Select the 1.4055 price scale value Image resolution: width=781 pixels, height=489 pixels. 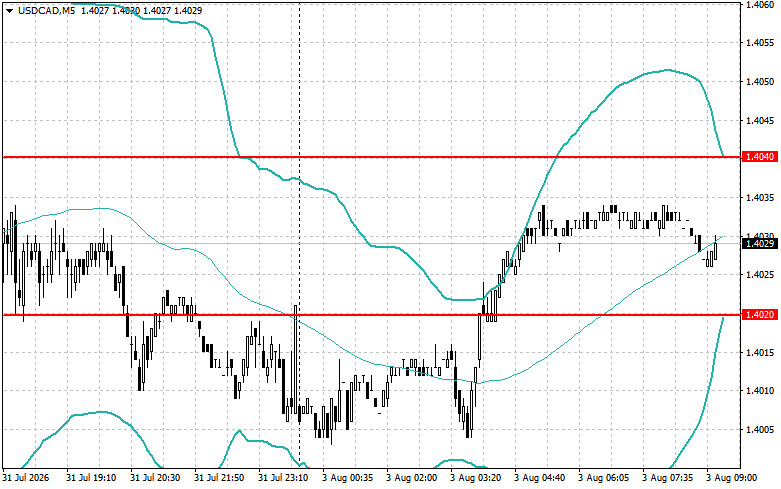760,43
